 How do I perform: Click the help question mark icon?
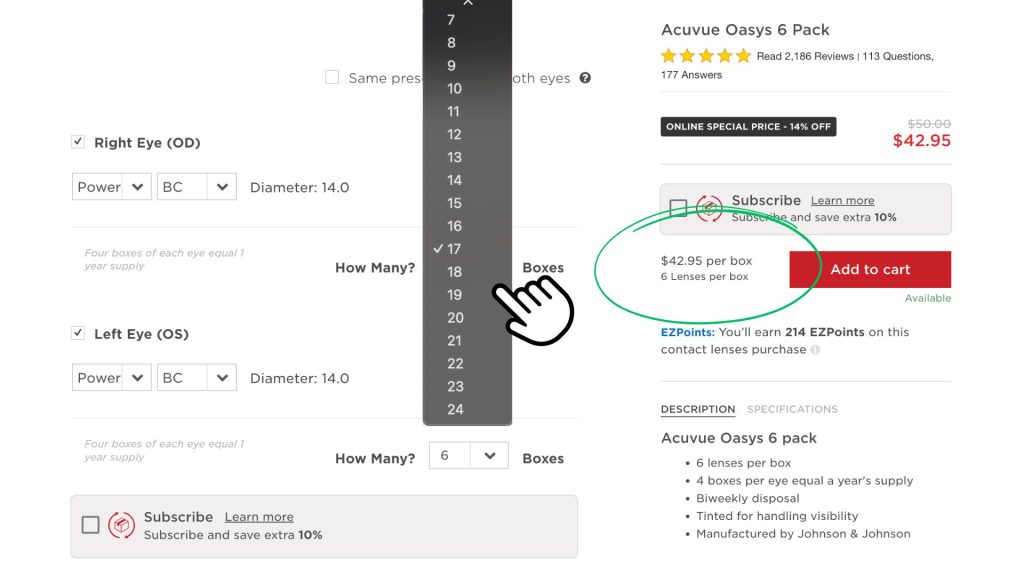(585, 78)
